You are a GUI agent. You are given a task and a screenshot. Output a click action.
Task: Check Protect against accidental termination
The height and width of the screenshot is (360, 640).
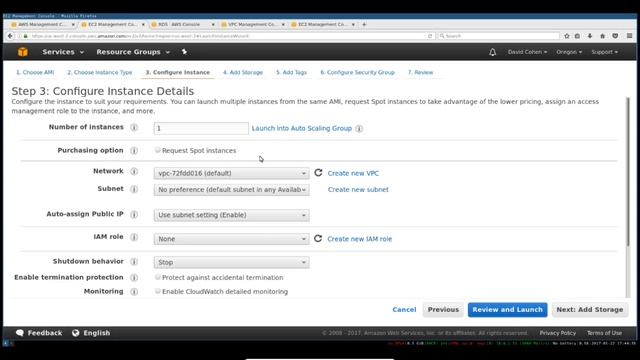158,277
